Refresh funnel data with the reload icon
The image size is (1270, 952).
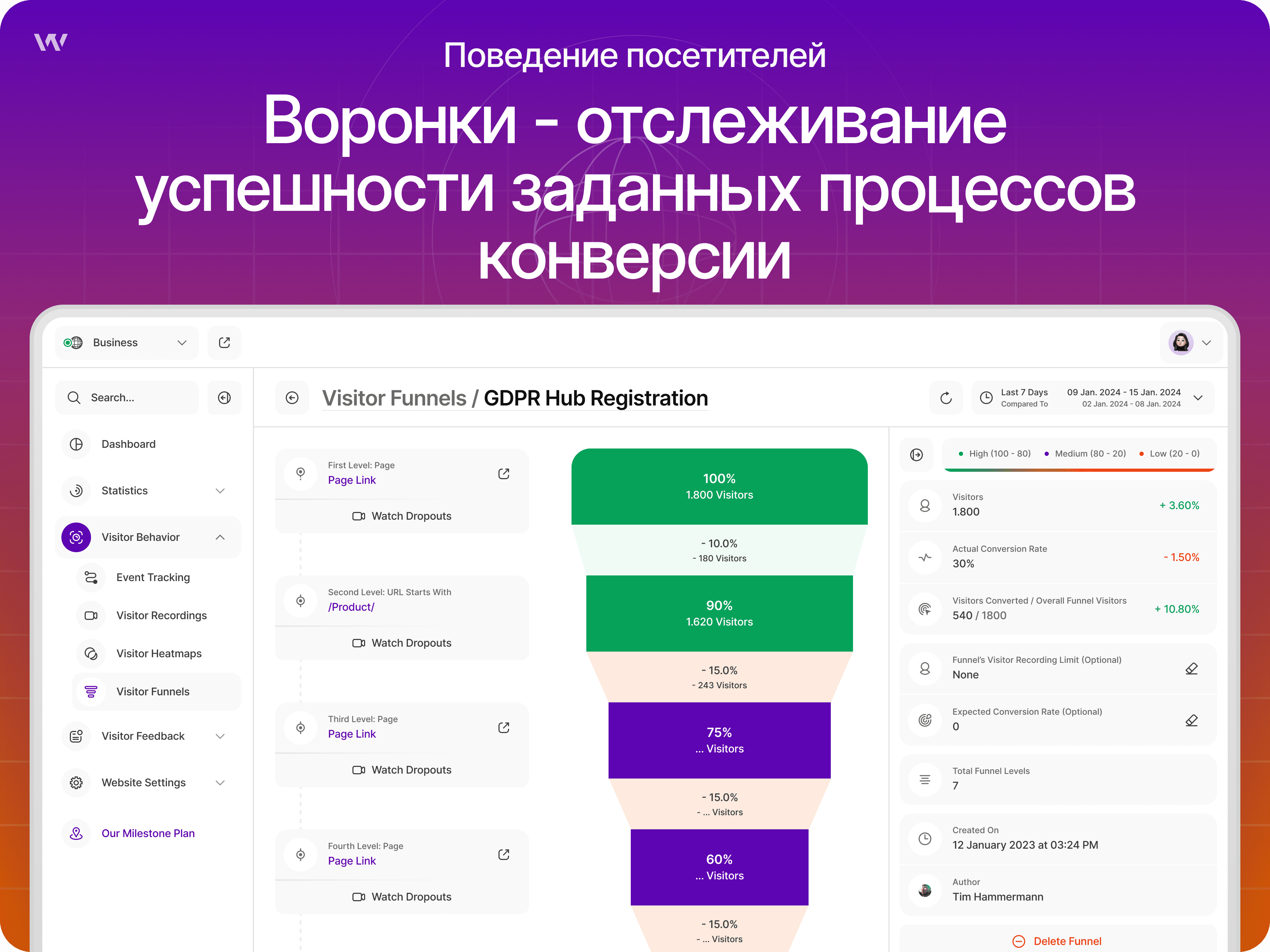coord(945,398)
